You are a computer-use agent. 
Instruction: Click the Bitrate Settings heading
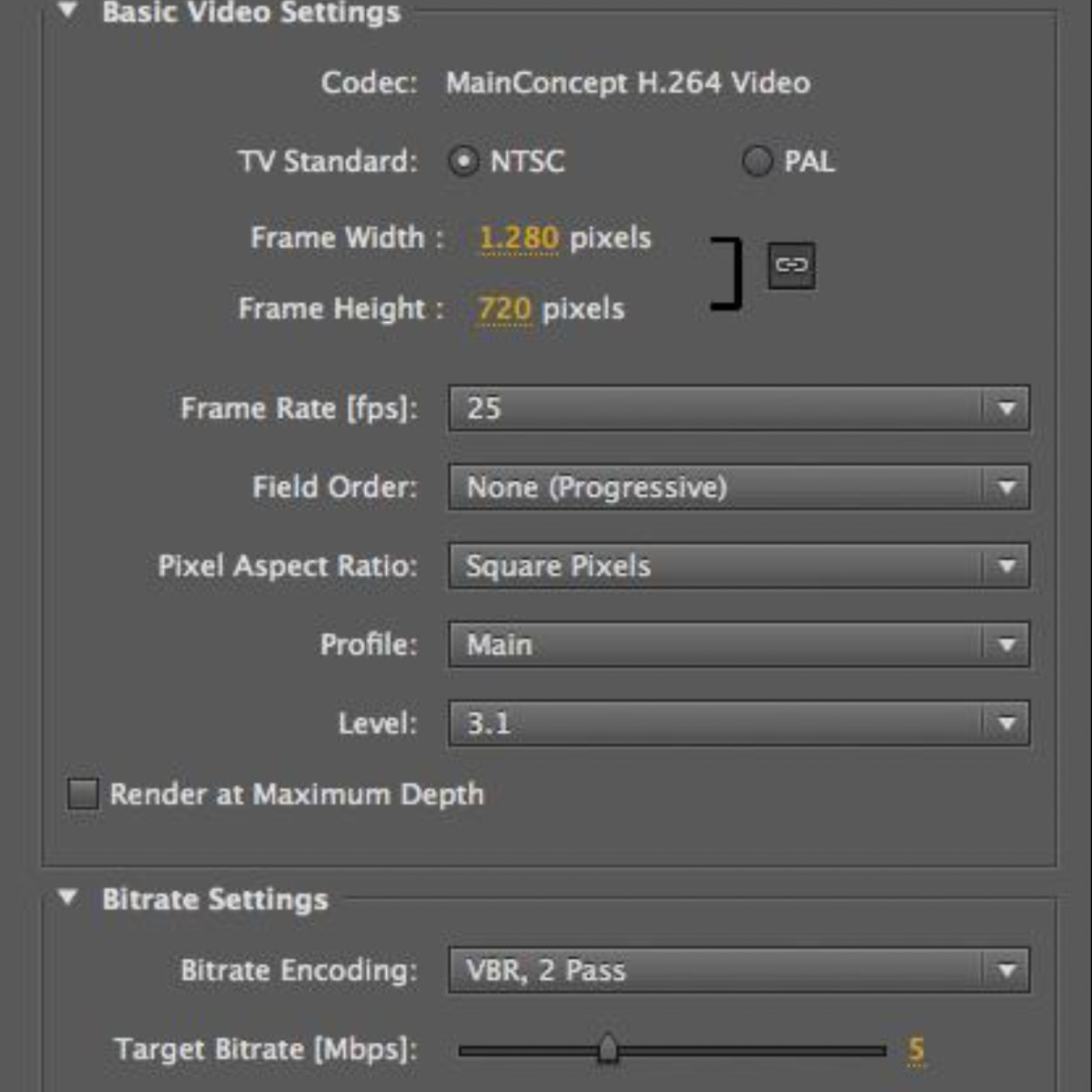click(215, 899)
